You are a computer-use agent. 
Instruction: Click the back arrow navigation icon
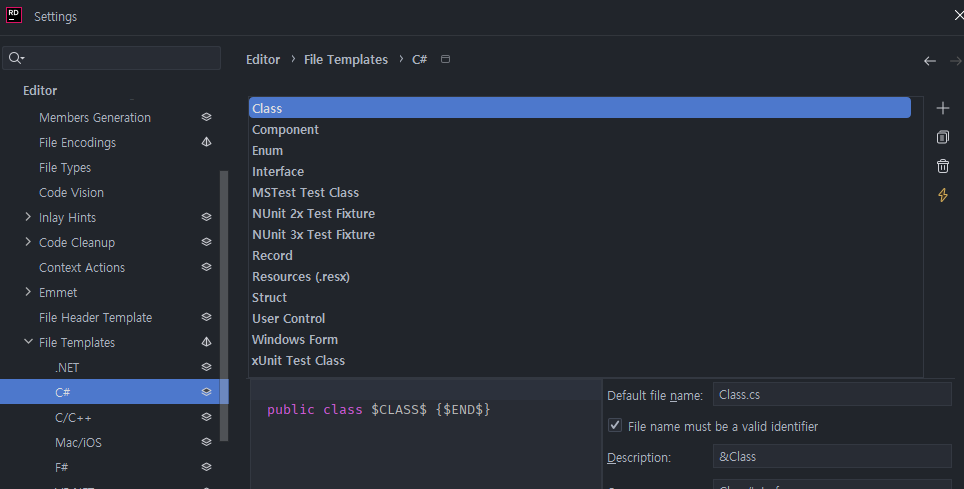(x=930, y=61)
